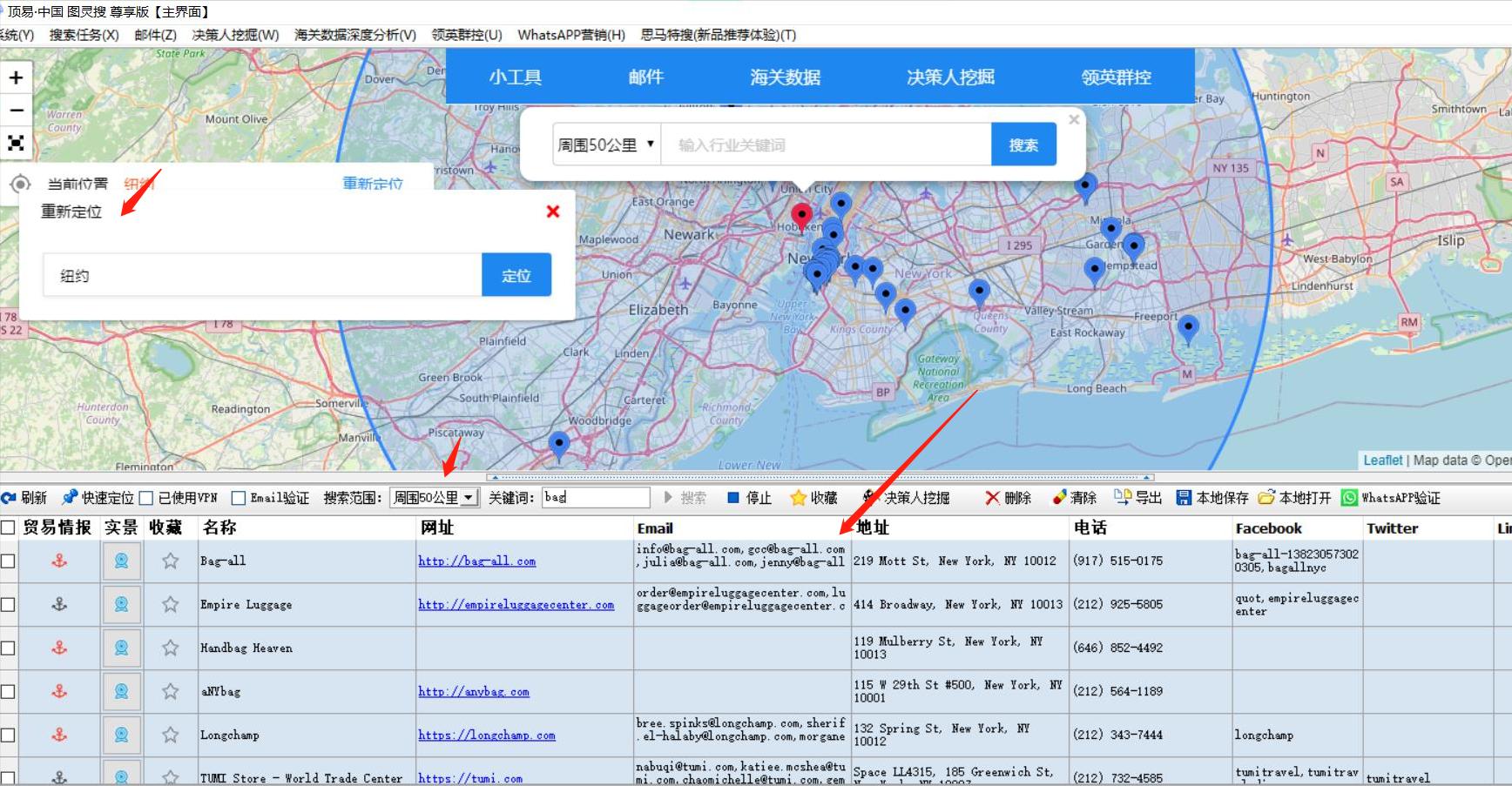Viewport: 1512px width, 786px height.
Task: Click the clear toolbar button
Action: point(1074,498)
